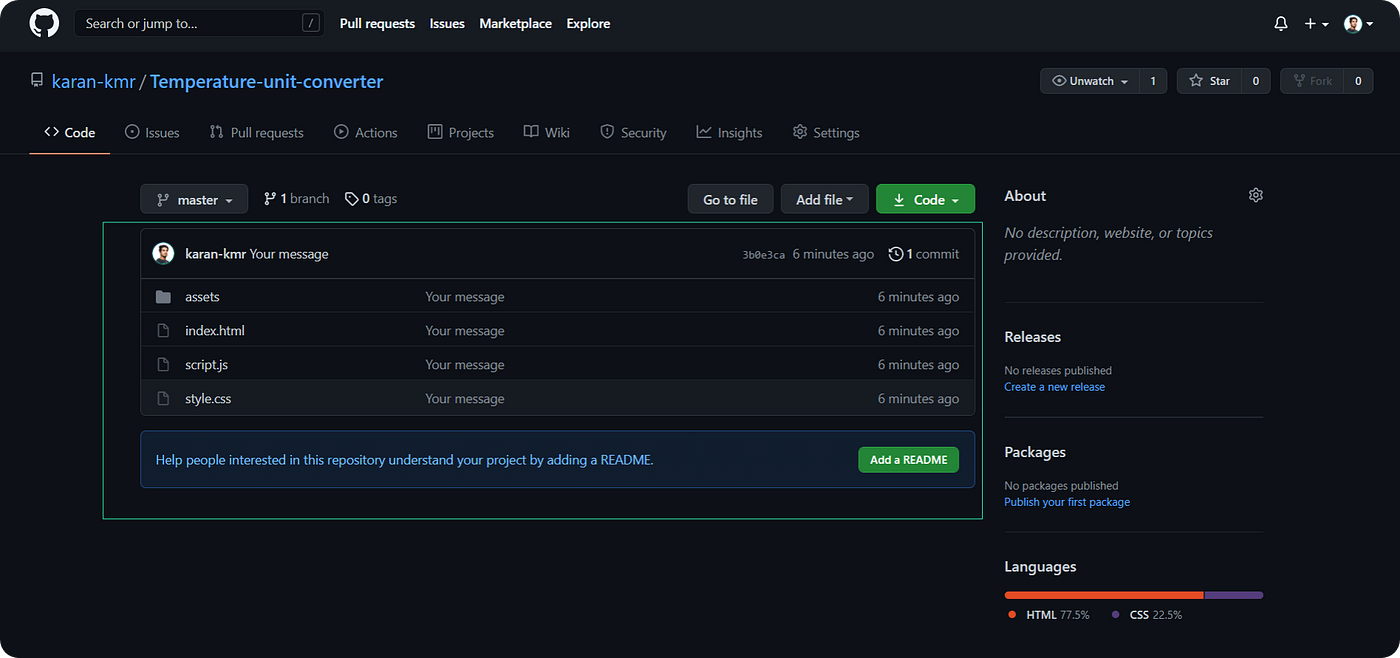Click the Star button
The width and height of the screenshot is (1400, 658).
pos(1209,81)
